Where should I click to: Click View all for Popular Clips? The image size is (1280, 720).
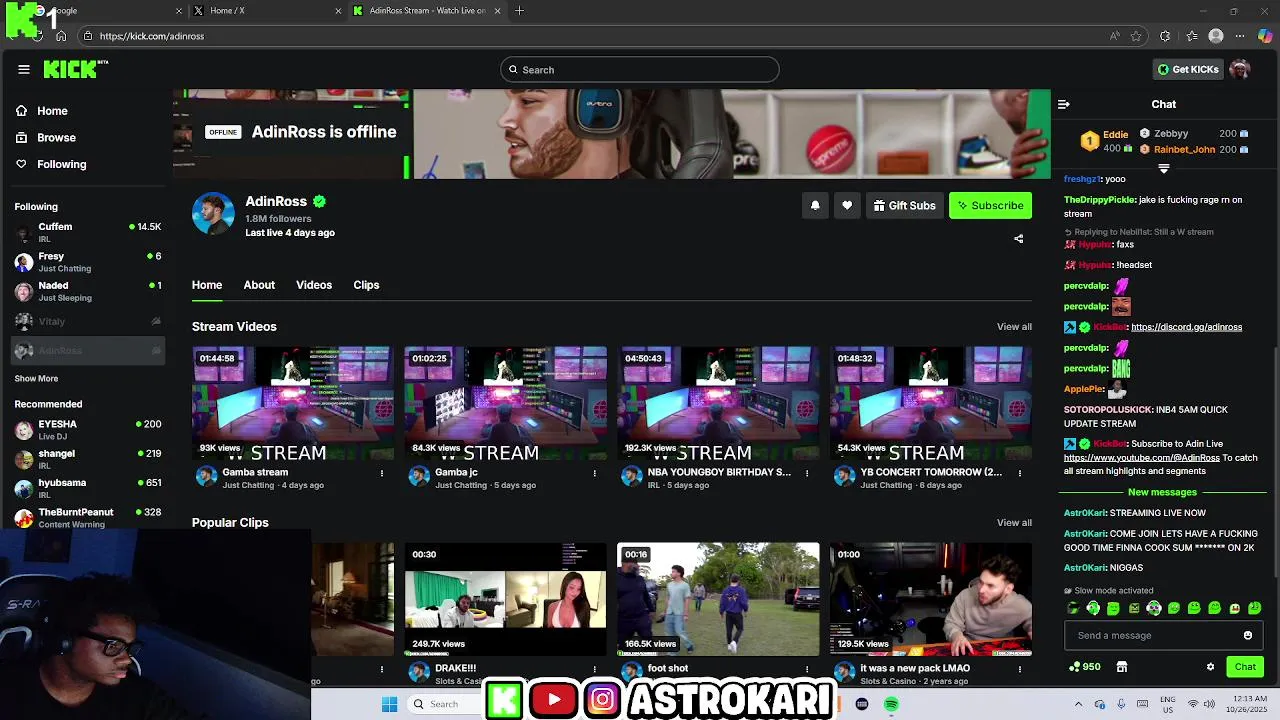(x=1014, y=523)
